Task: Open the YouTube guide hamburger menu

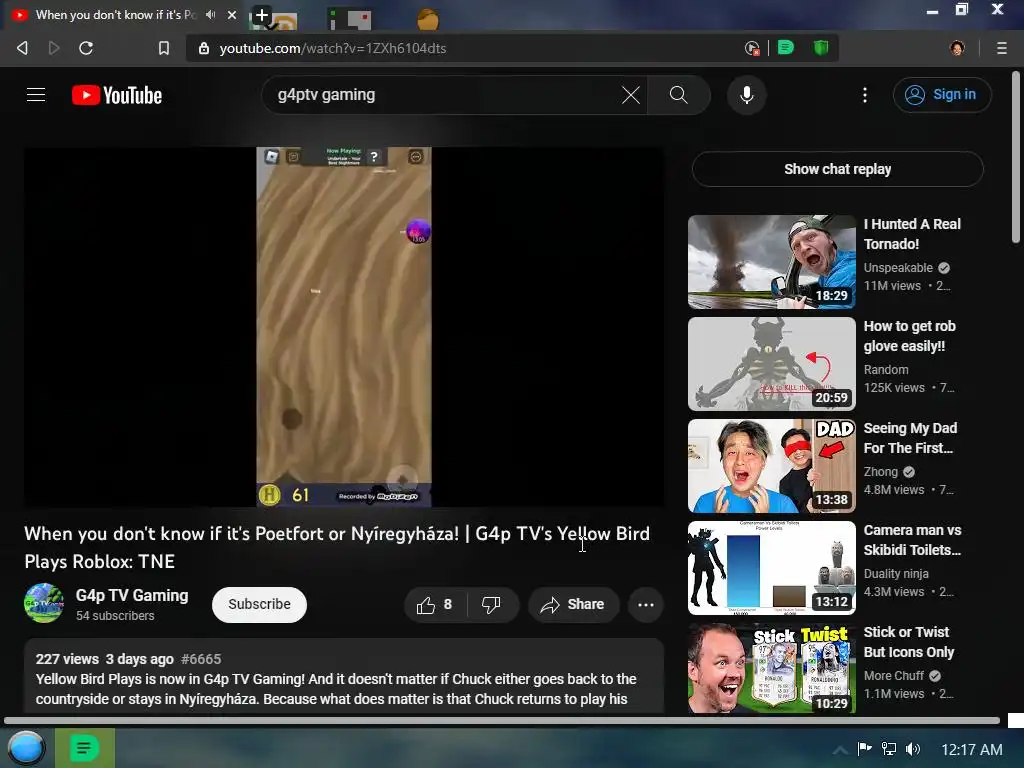Action: click(36, 95)
